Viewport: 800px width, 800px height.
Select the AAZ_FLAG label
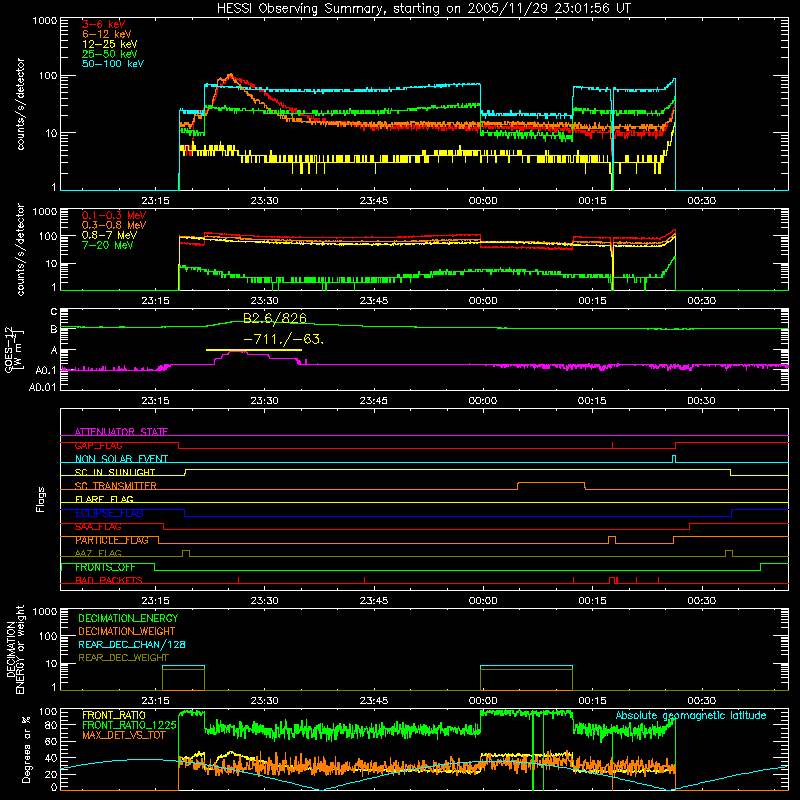tap(98, 554)
